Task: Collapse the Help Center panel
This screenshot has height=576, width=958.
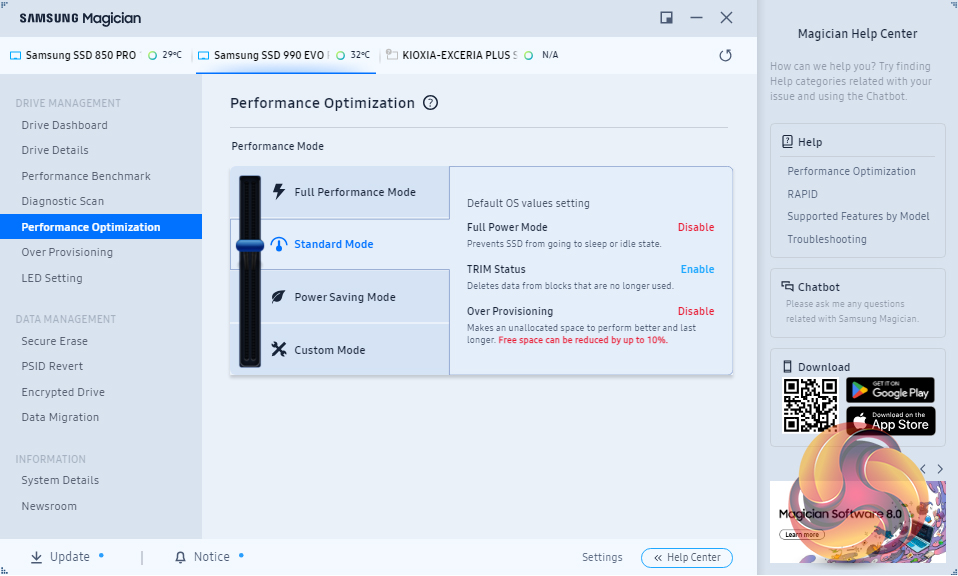Action: [x=687, y=557]
